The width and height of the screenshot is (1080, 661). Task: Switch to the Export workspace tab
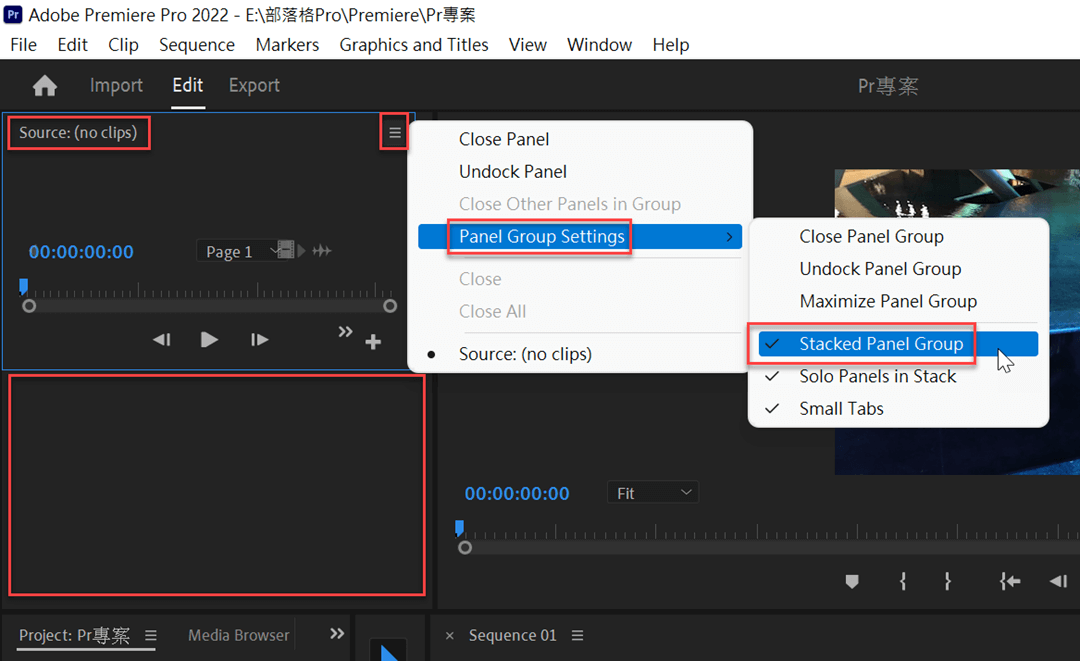(254, 85)
